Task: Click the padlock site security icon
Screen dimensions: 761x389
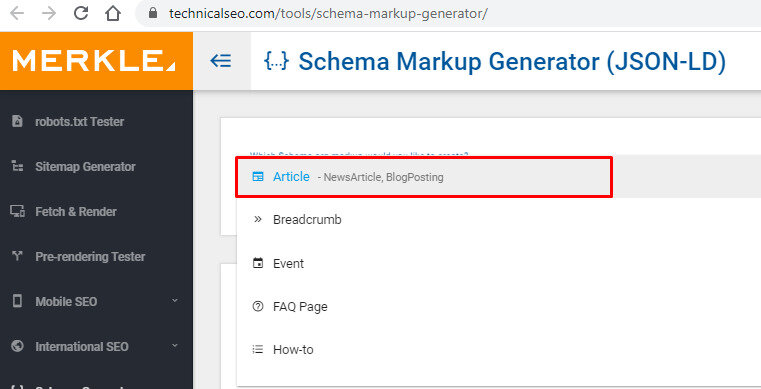Action: [153, 13]
